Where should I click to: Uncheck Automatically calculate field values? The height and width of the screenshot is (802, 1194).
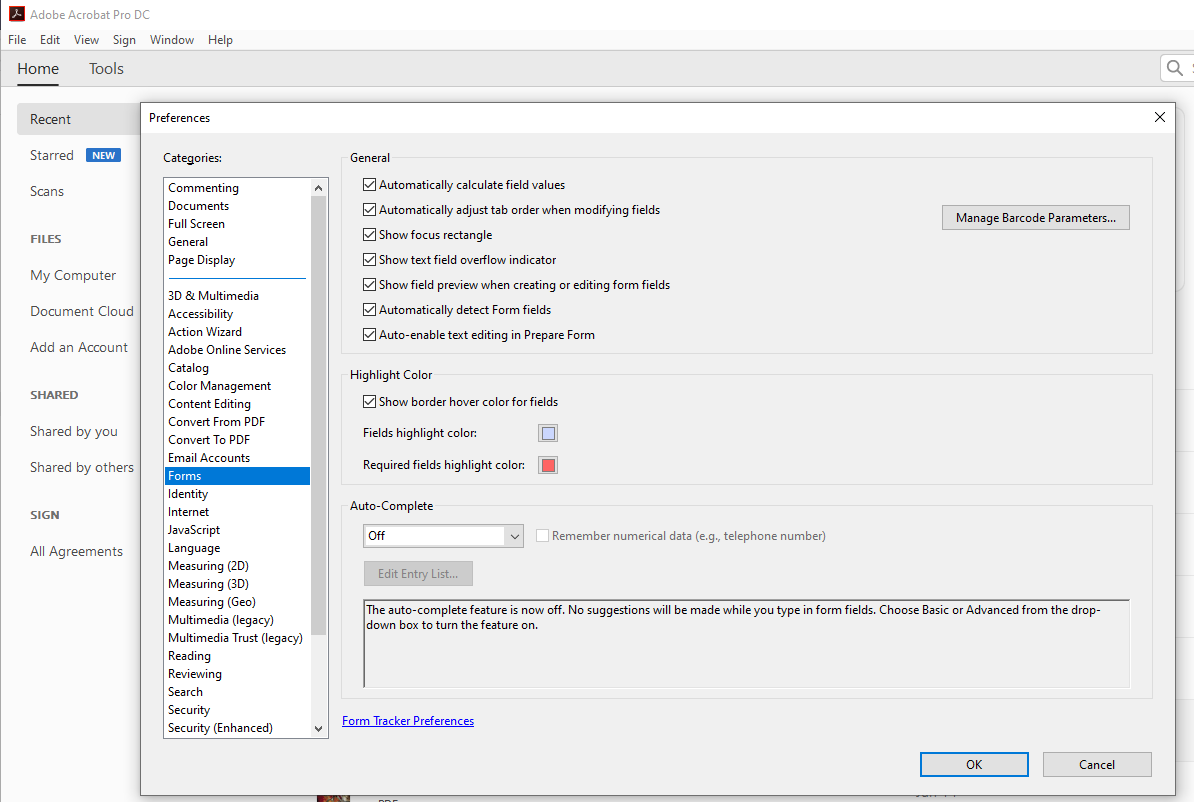[369, 184]
